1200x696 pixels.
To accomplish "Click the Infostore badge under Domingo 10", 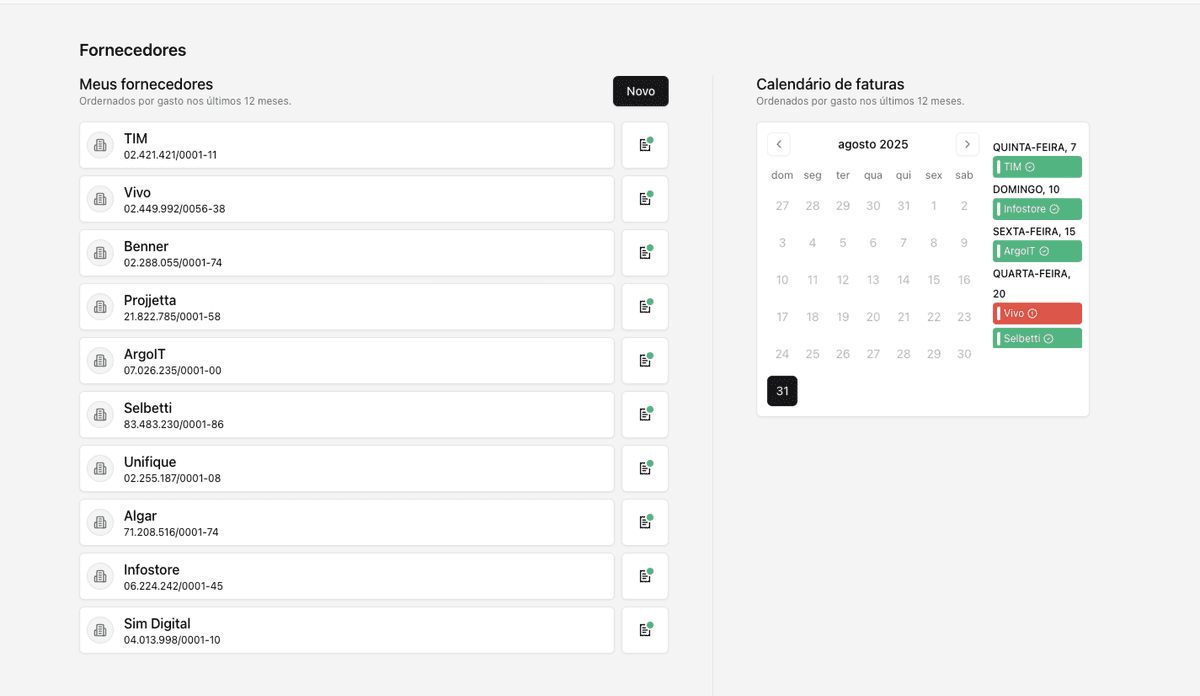I will 1036,209.
